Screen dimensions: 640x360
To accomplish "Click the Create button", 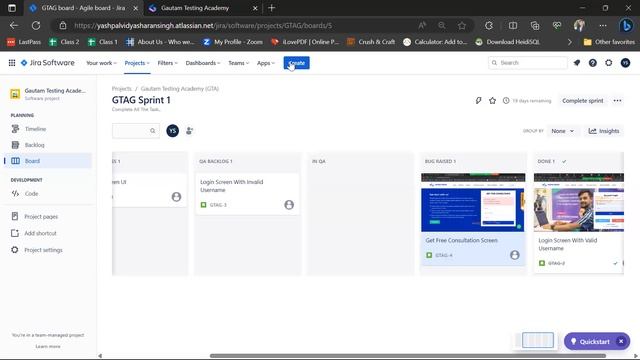I will (297, 63).
